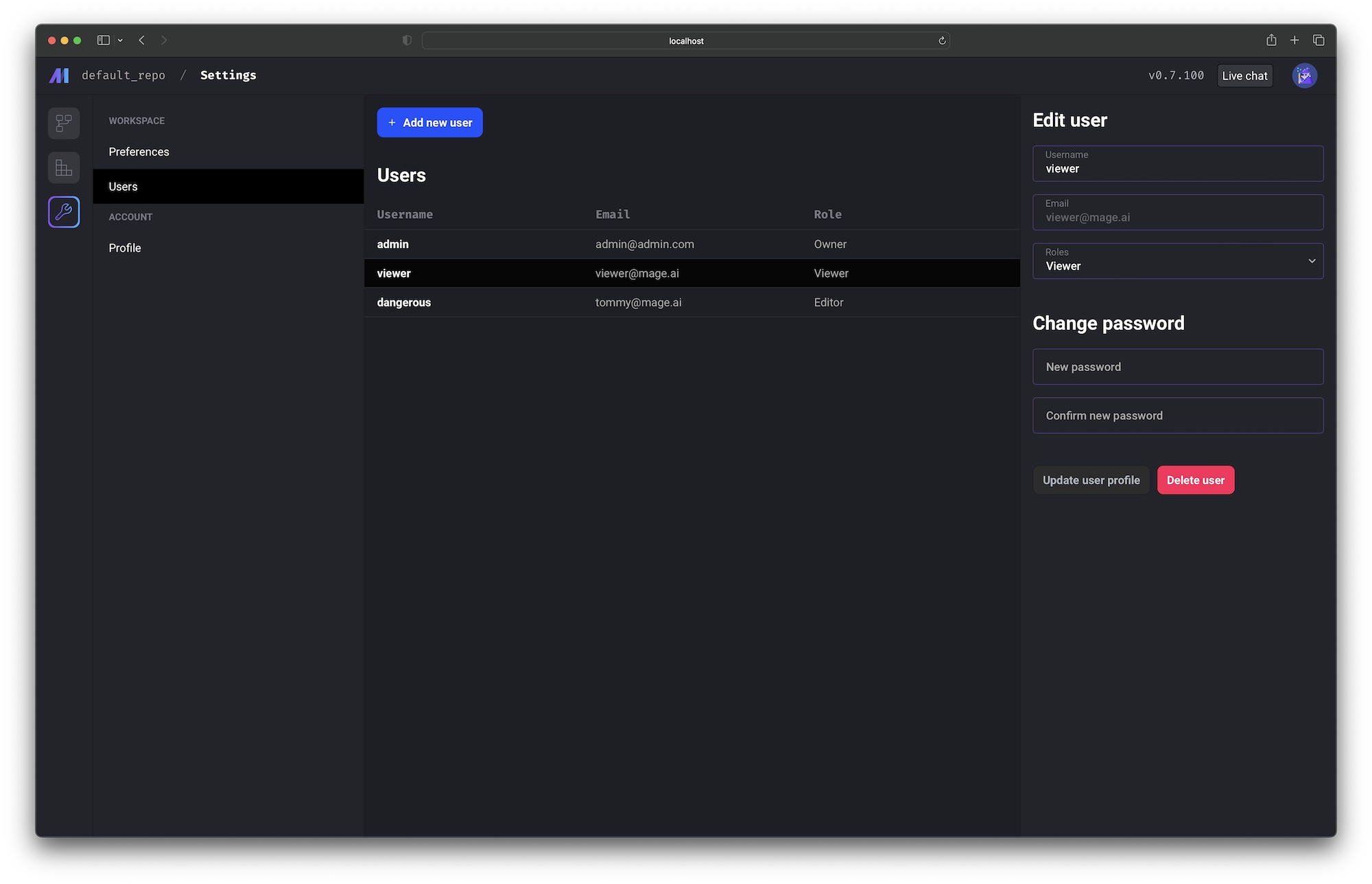Image resolution: width=1372 pixels, height=884 pixels.
Task: Expand the Roles dropdown
Action: (1177, 261)
